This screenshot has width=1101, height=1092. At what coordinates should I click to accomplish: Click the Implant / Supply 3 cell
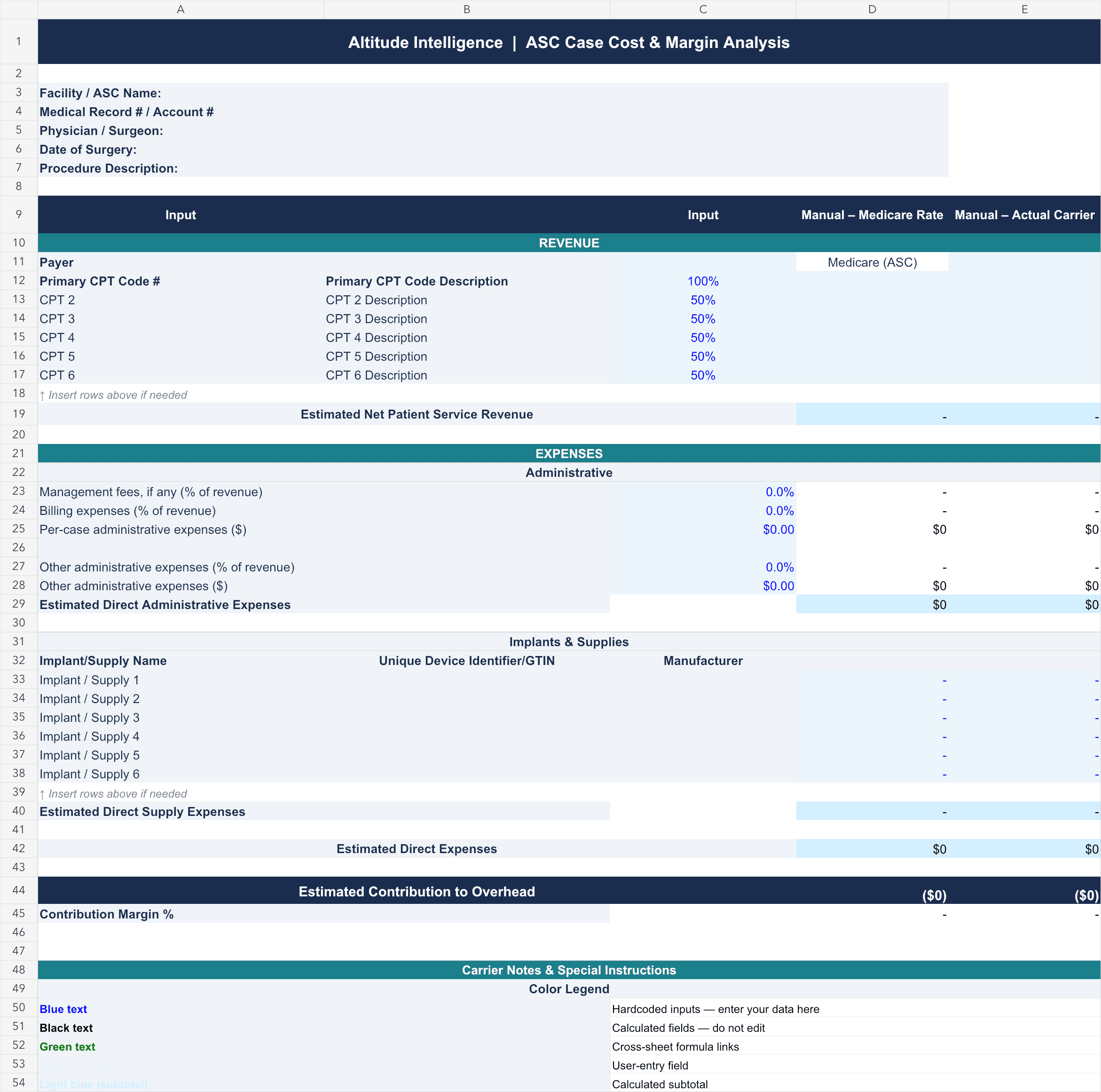tap(181, 718)
